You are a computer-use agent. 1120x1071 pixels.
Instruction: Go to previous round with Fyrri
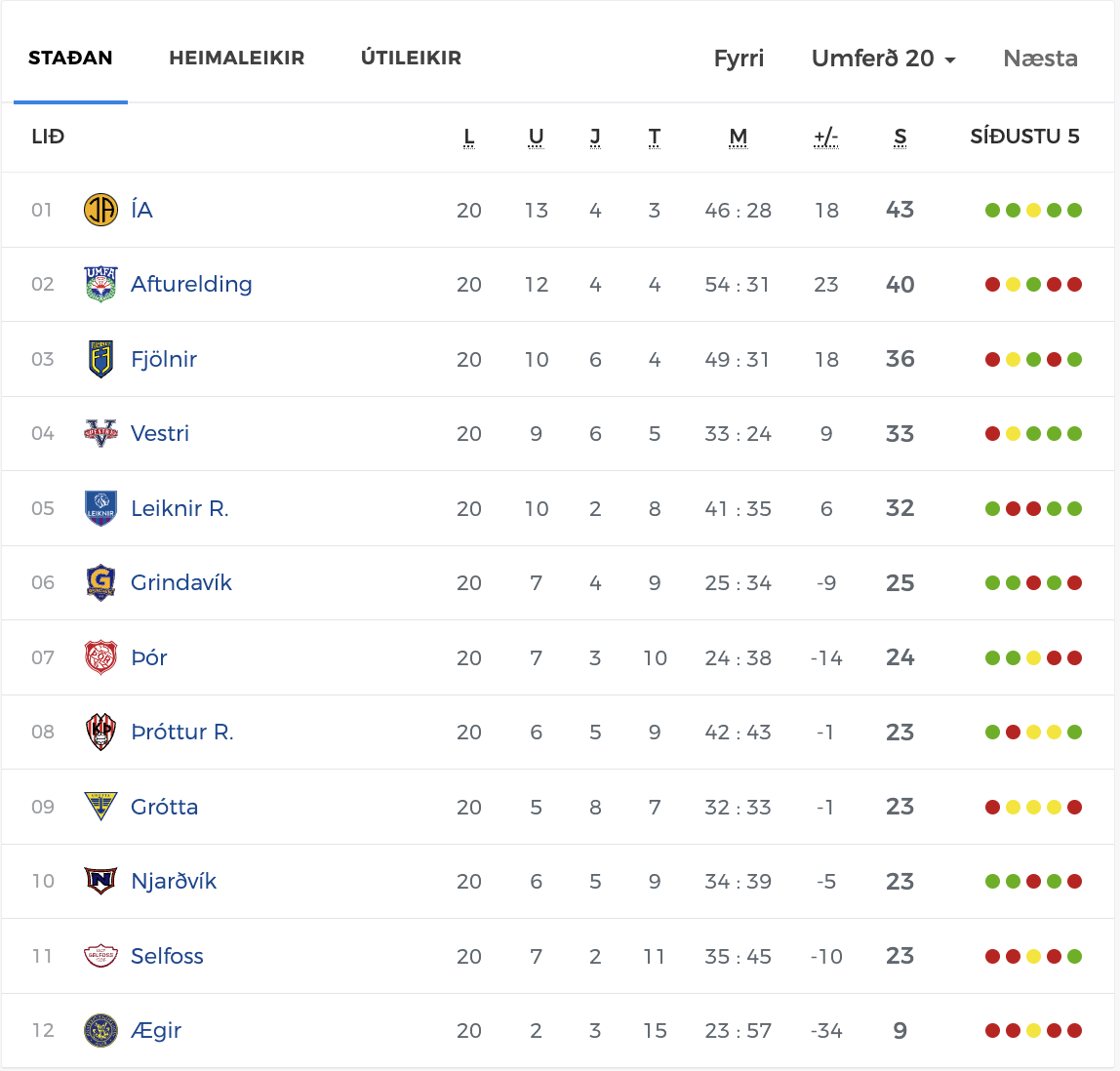click(739, 59)
